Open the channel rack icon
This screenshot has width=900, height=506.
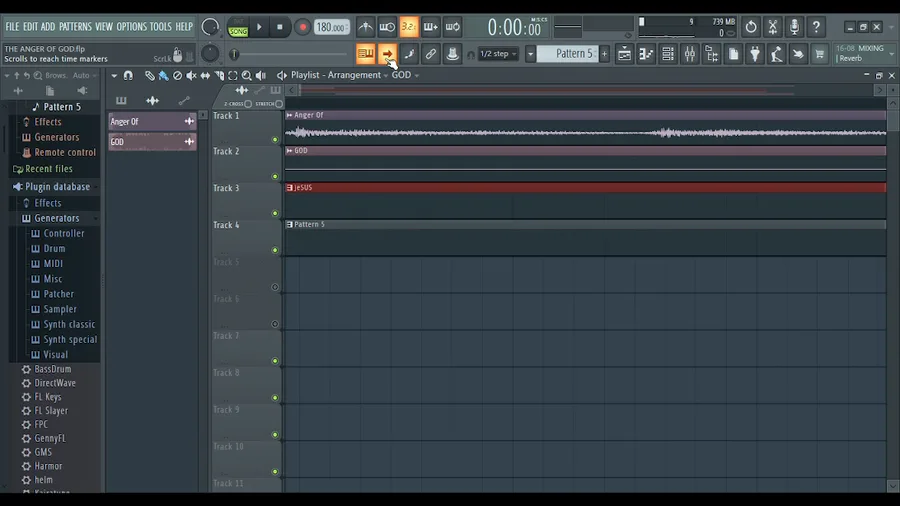tap(668, 54)
